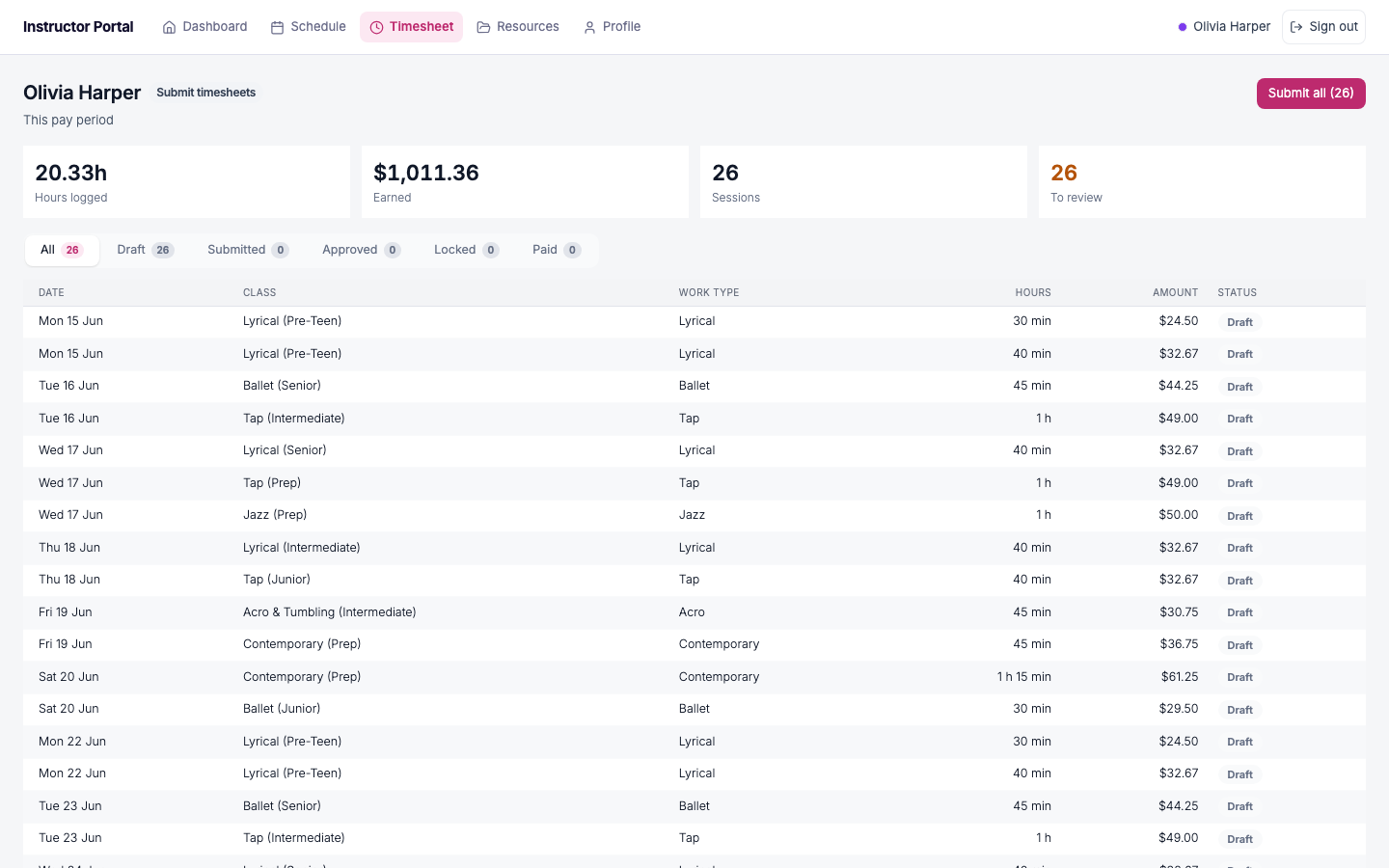Click Draft badge on Sat 20 Jun Ballet row

click(x=1239, y=710)
